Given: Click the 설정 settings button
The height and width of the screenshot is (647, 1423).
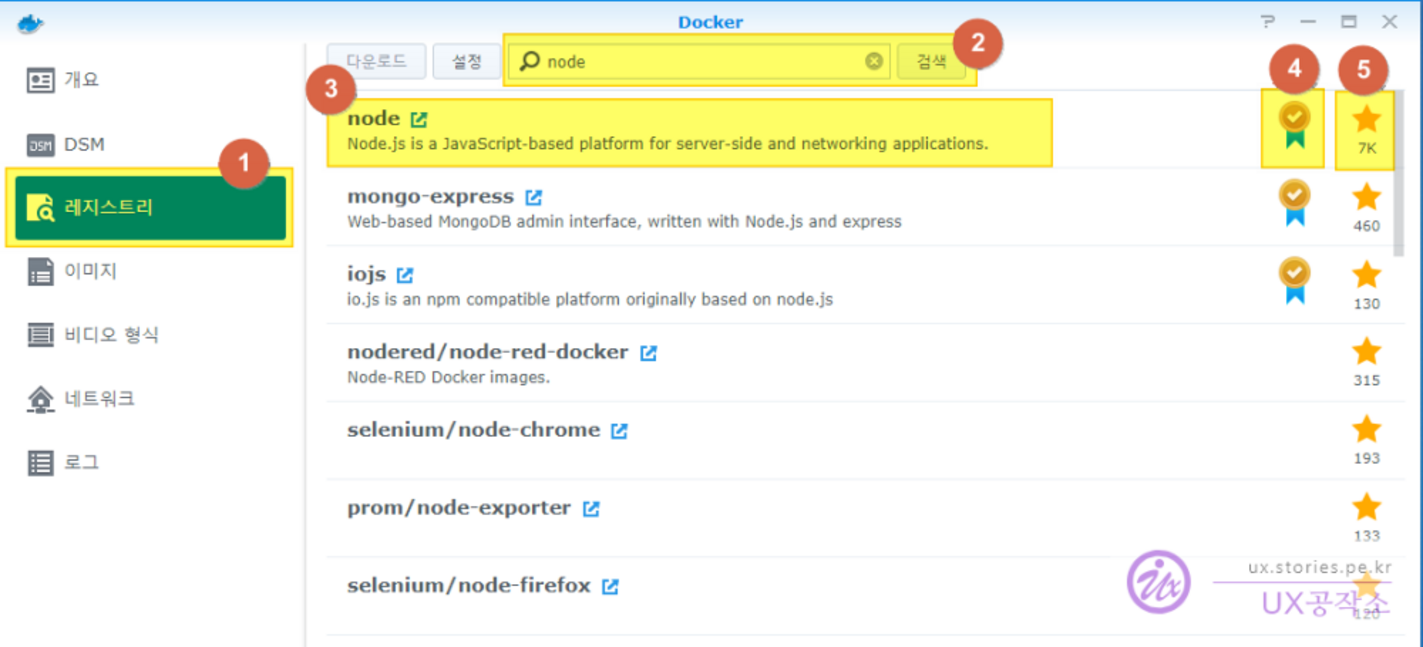Looking at the screenshot, I should coord(466,61).
